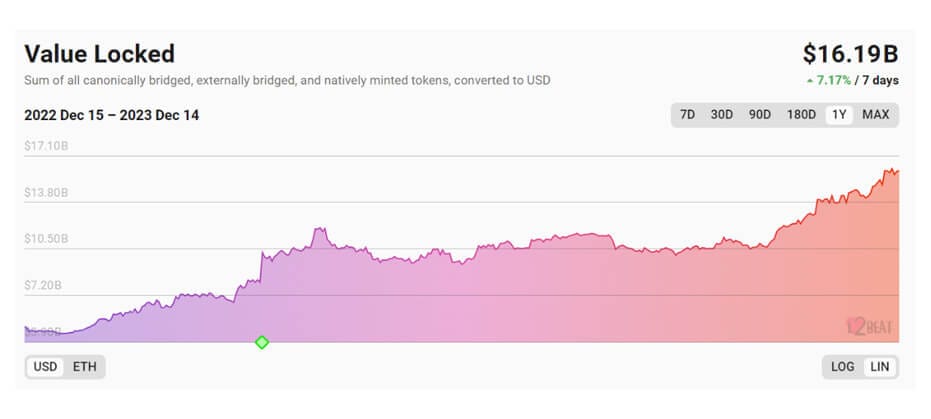Viewport: 931px width, 419px height.
Task: Show the 90D time range
Action: tap(760, 115)
